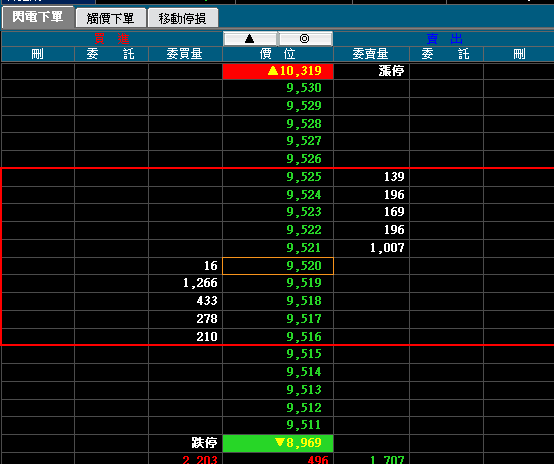
Task: Select price 9,513 row
Action: 278,390
